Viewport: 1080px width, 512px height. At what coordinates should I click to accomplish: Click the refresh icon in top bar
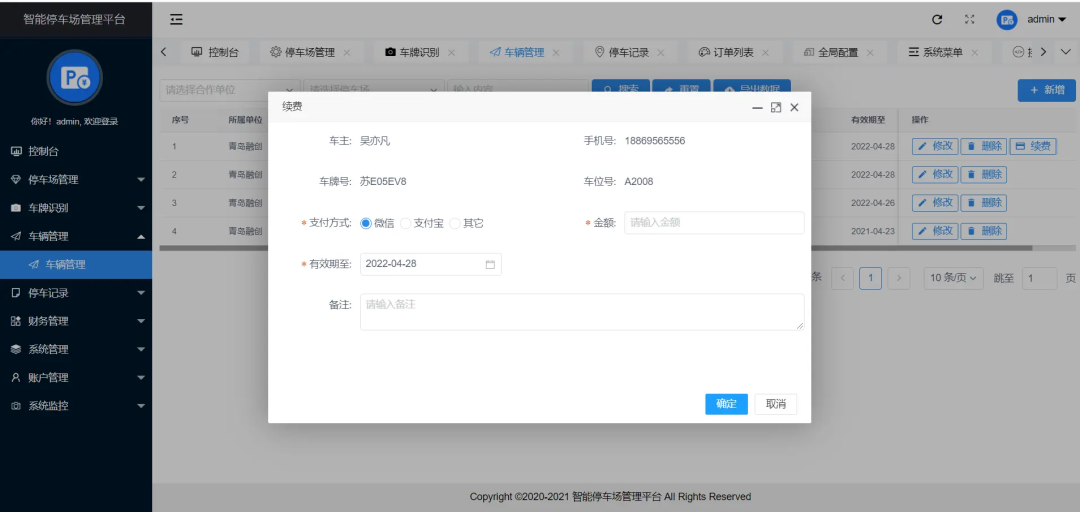[x=937, y=19]
